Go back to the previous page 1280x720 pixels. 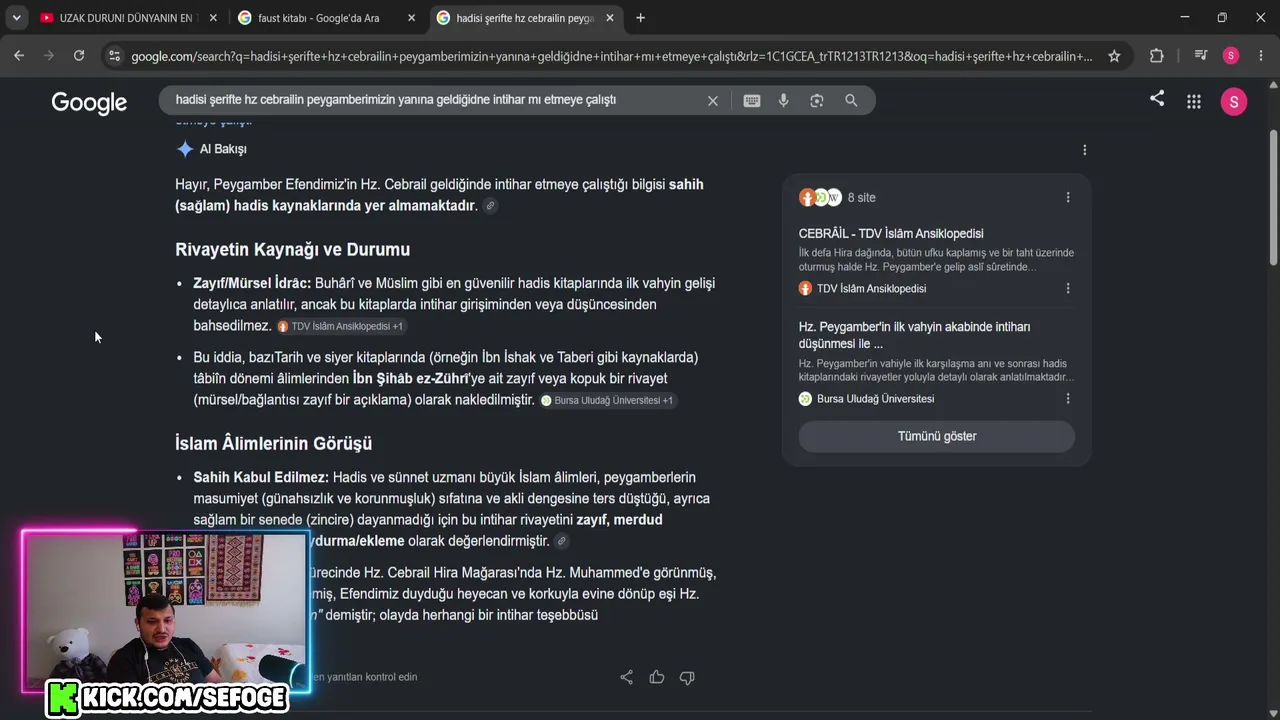[x=19, y=56]
